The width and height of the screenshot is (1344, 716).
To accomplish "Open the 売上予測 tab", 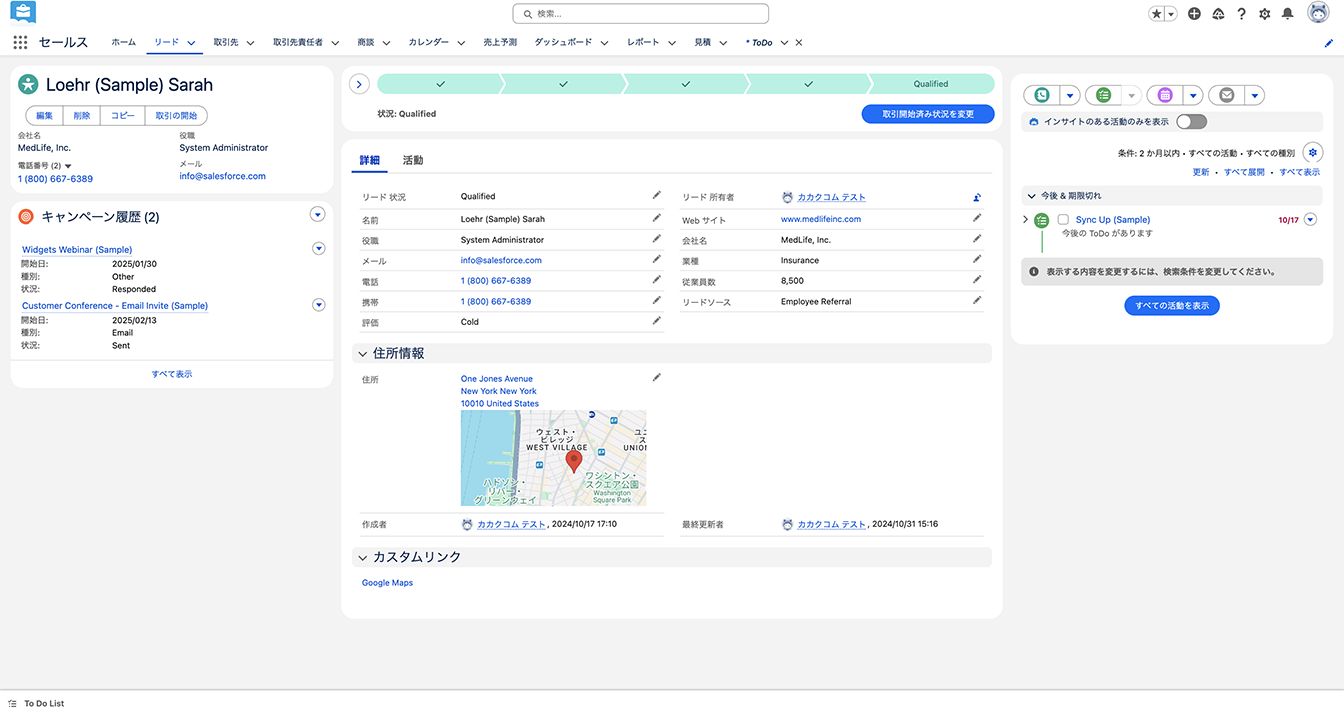I will [x=500, y=43].
